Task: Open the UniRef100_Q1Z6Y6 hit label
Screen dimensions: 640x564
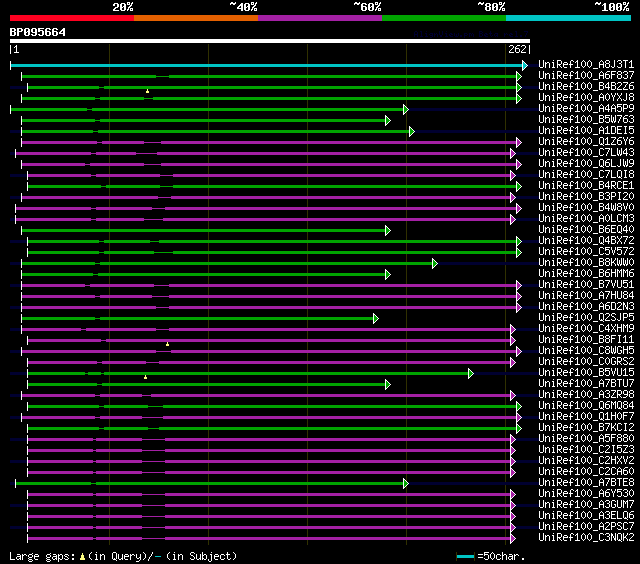Action: (586, 142)
